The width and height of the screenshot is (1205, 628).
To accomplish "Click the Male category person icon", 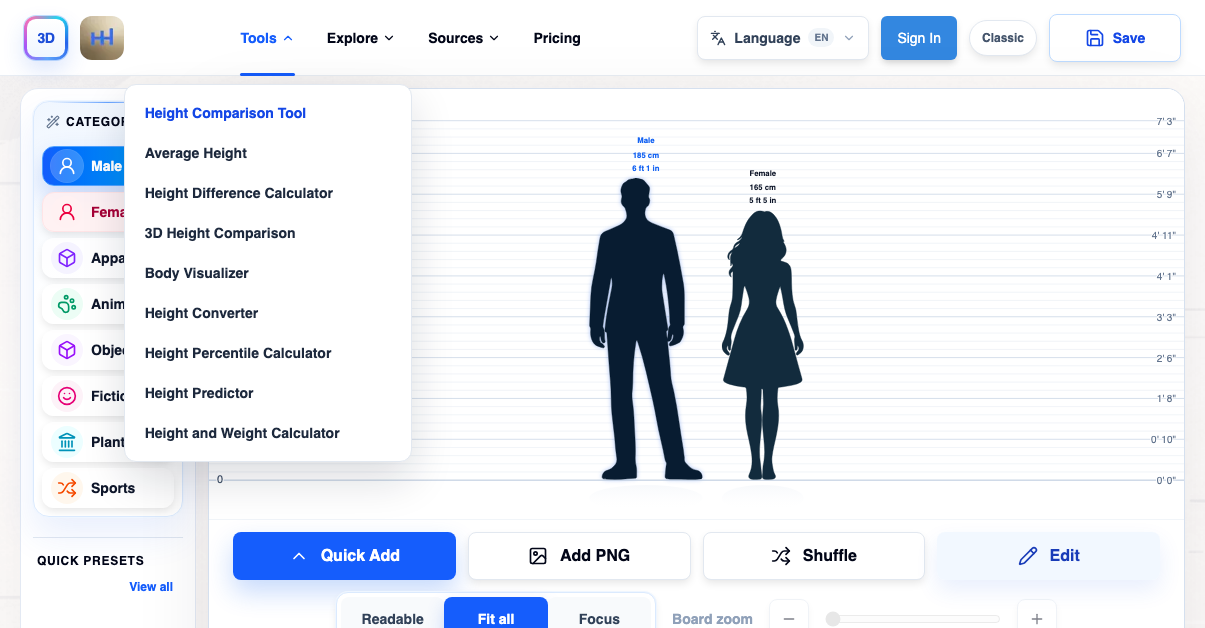I will [67, 166].
